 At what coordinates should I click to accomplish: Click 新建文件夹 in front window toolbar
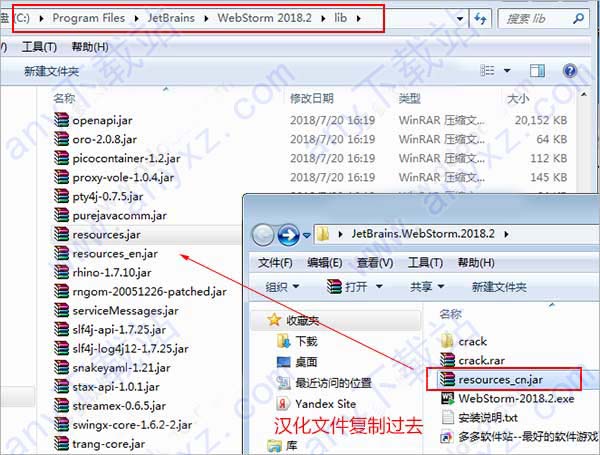tap(499, 287)
